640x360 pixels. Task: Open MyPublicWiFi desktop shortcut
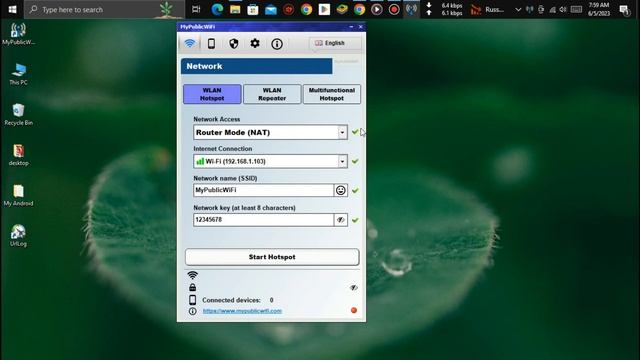coord(18,34)
